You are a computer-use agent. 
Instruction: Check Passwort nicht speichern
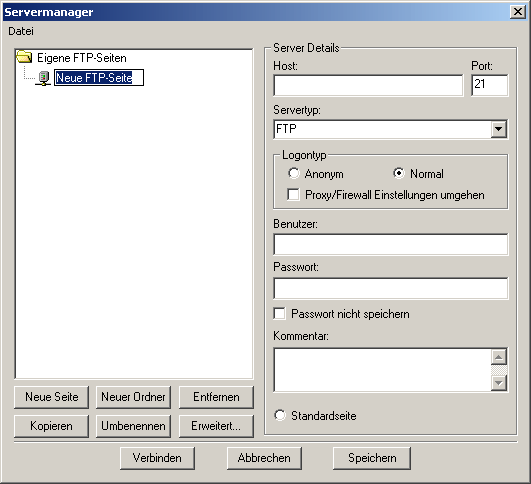(x=279, y=314)
